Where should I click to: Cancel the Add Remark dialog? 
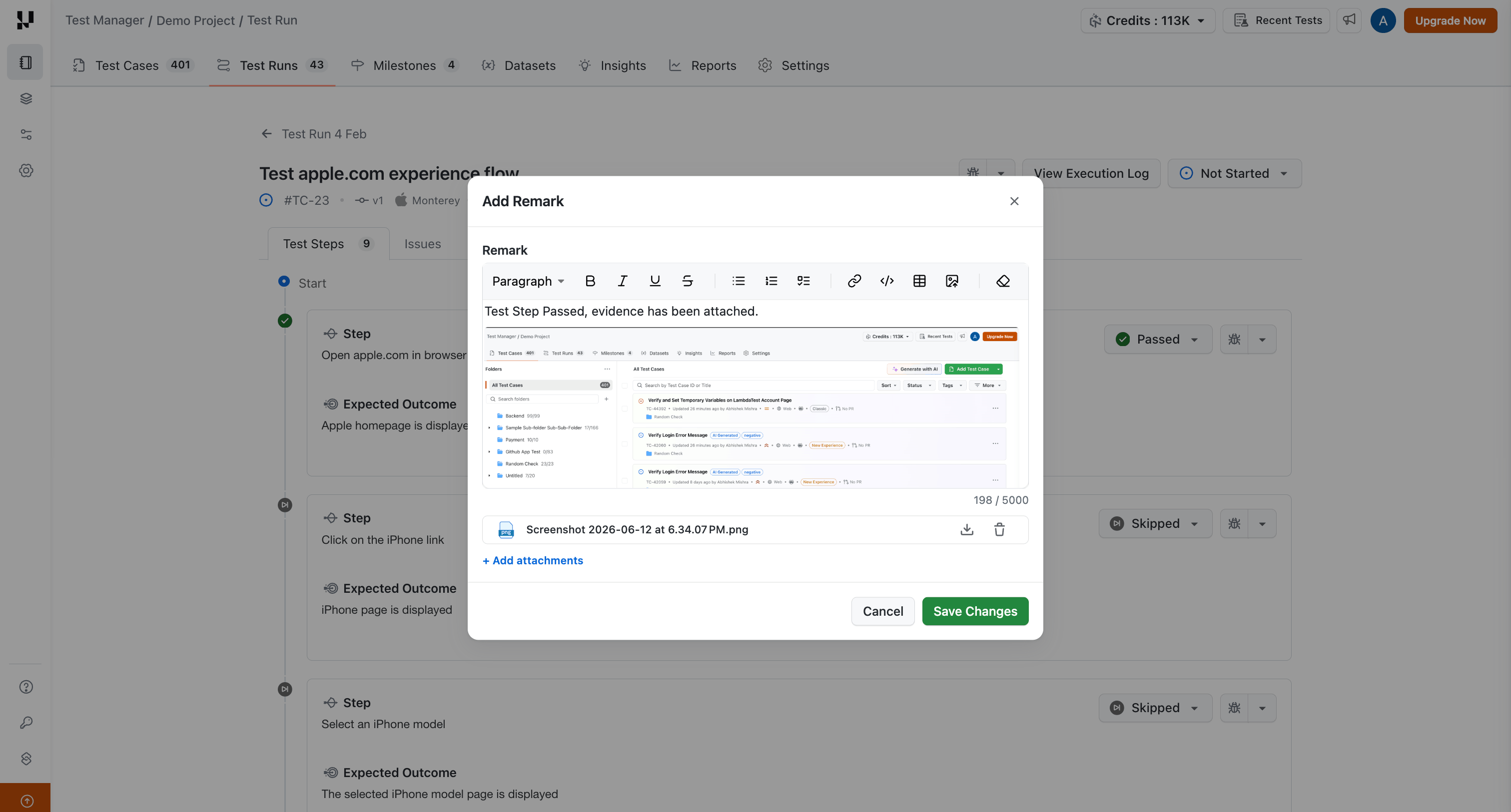(883, 611)
